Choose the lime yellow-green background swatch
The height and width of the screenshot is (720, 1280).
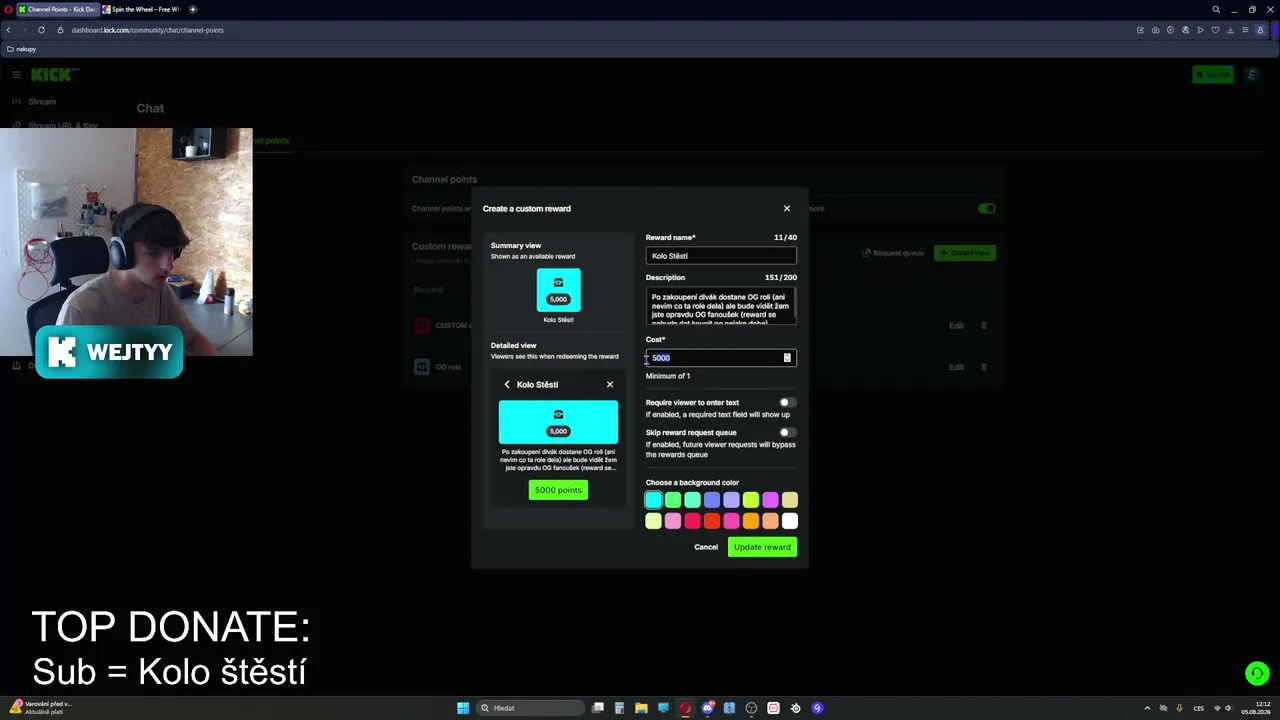pyautogui.click(x=751, y=500)
